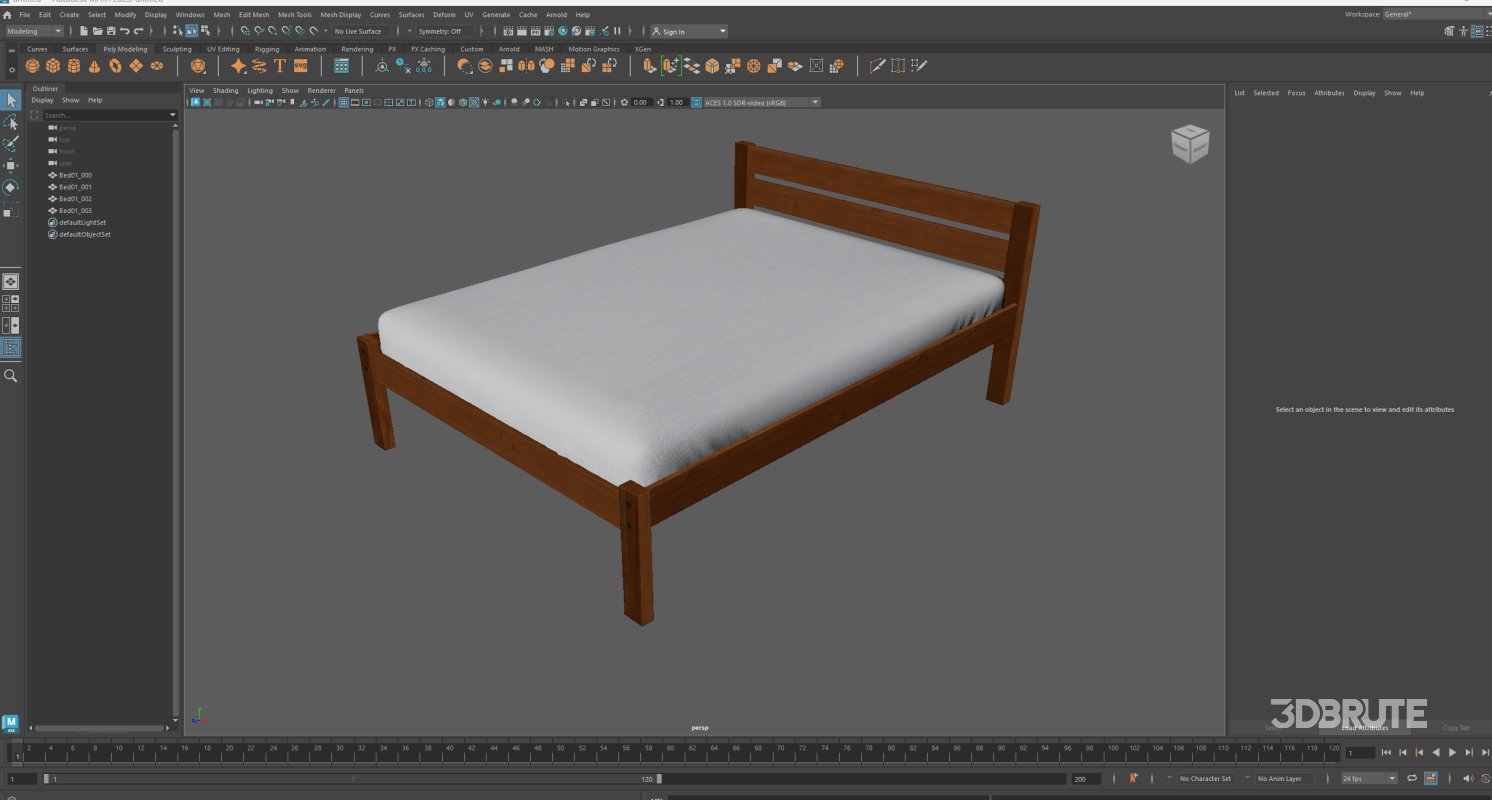1492x800 pixels.
Task: Click the Sign In button
Action: click(x=676, y=31)
